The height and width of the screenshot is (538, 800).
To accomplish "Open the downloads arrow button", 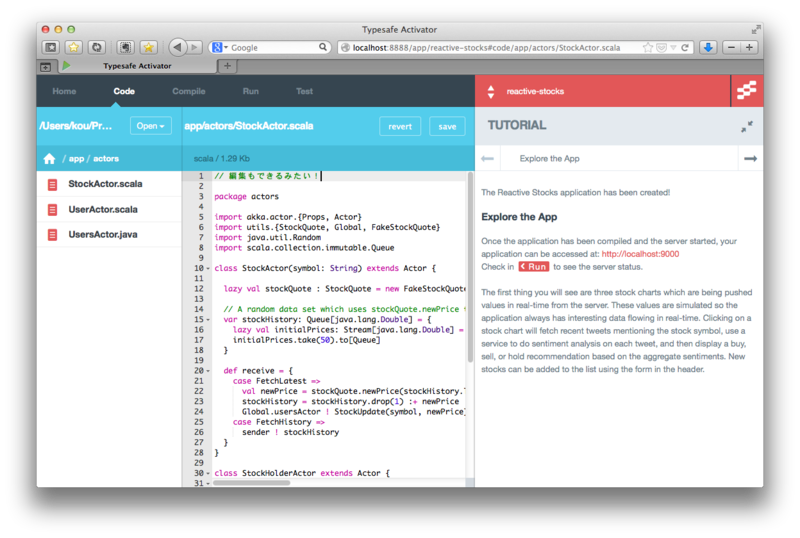I will (x=708, y=47).
